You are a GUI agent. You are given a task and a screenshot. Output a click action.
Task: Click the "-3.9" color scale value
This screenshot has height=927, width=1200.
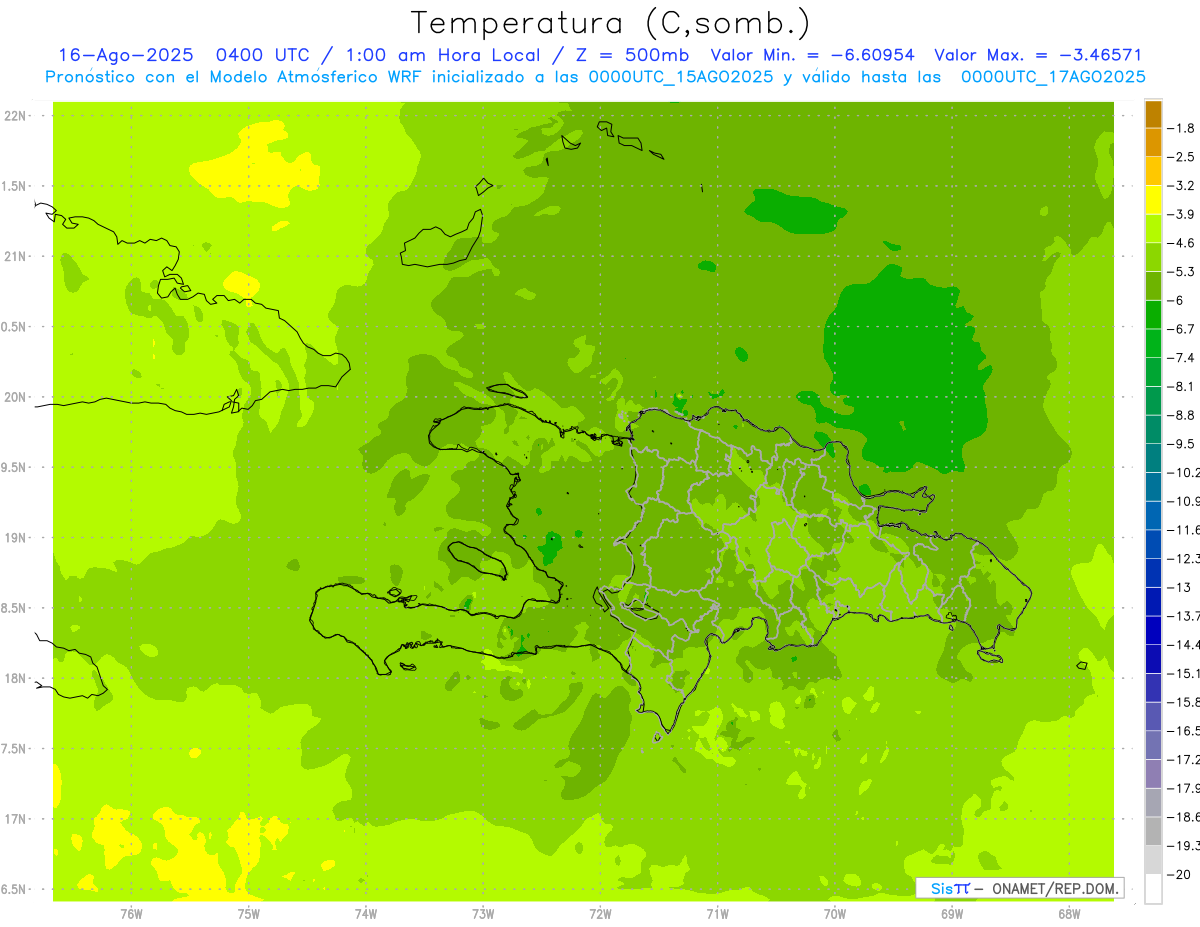[1182, 214]
